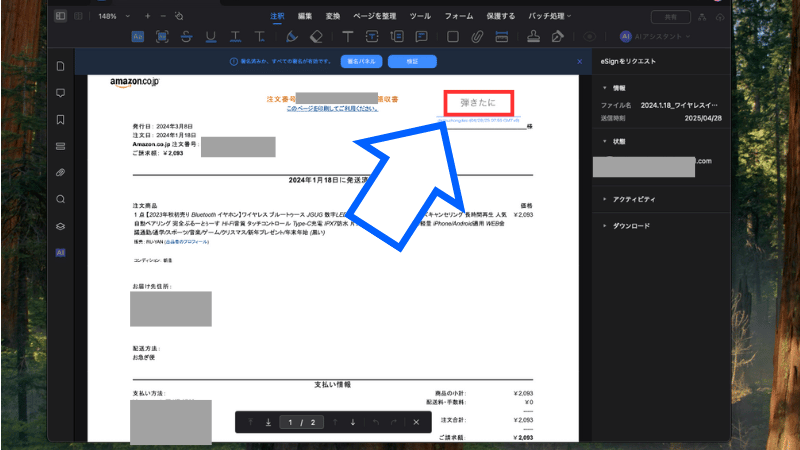Open the ツール tab
The height and width of the screenshot is (450, 800).
click(x=420, y=16)
